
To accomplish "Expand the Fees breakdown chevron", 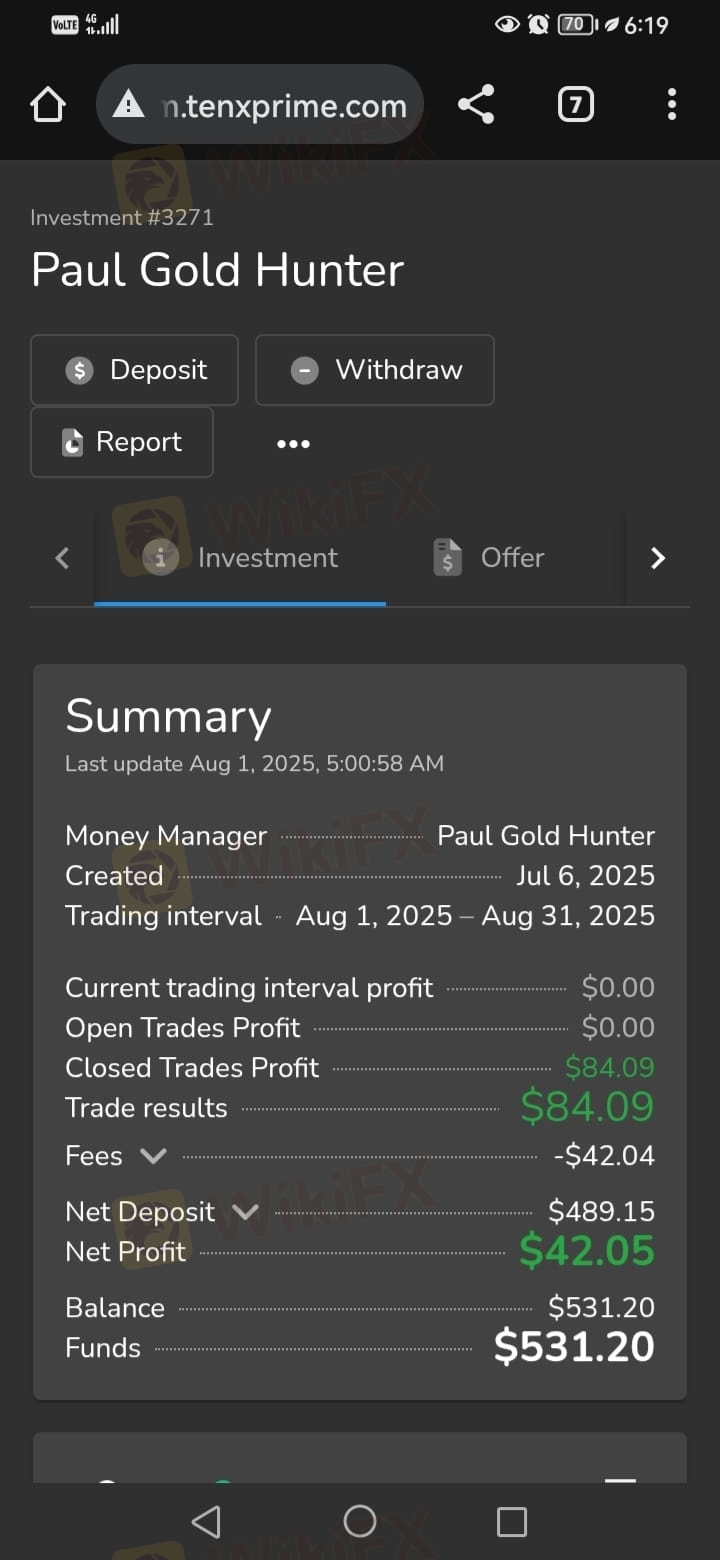I will [x=153, y=1156].
